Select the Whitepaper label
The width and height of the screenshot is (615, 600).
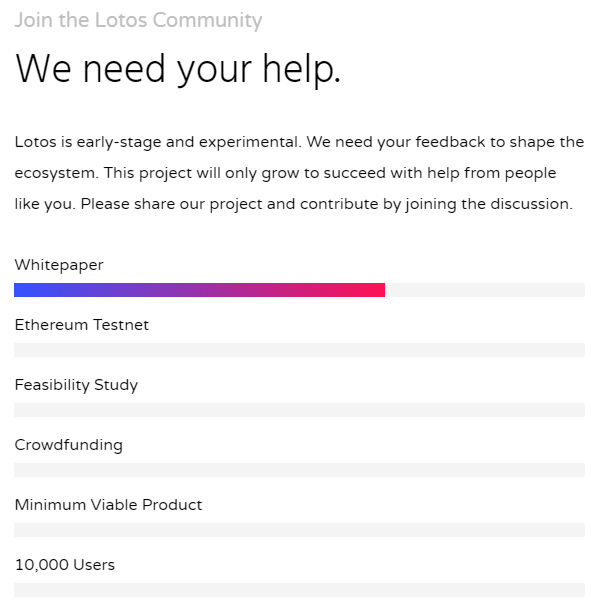59,265
